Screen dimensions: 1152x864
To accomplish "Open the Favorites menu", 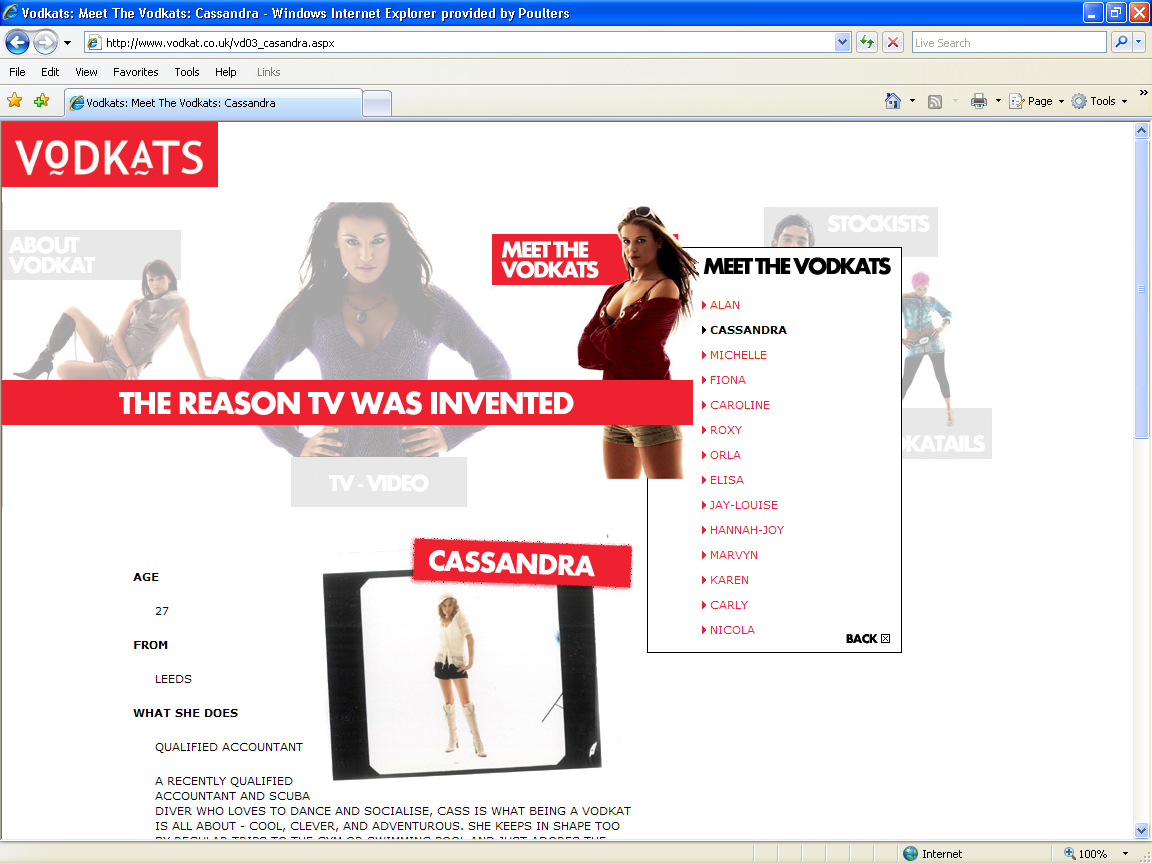I will [x=135, y=72].
